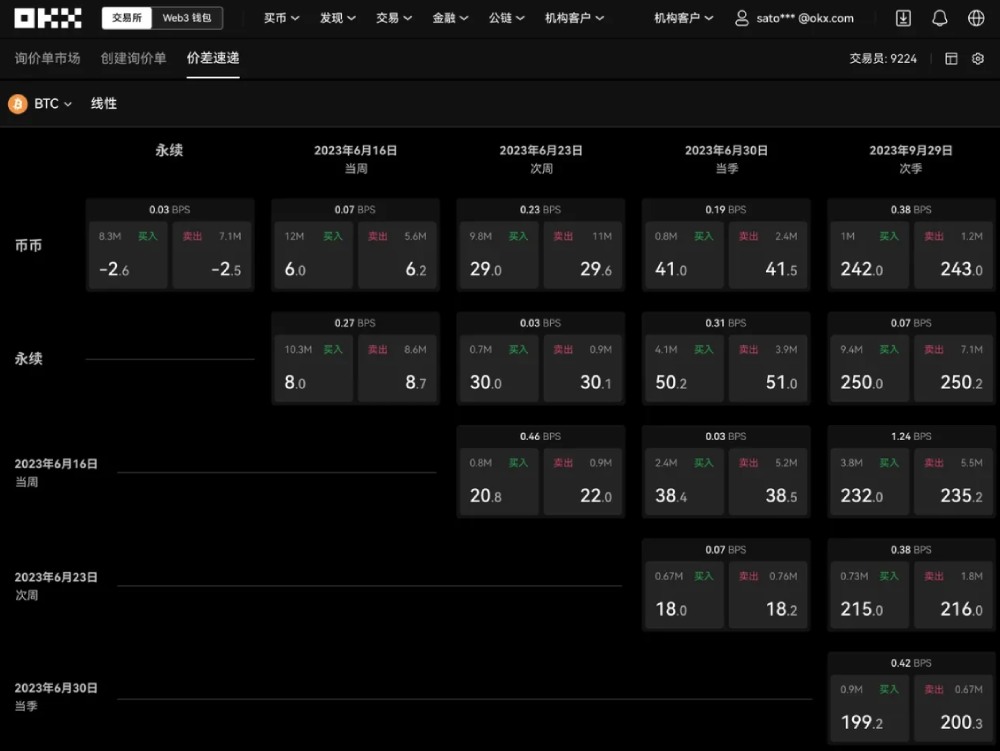Screen dimensions: 1000x751
Task: Expand the 买币 menu dropdown
Action: point(281,18)
